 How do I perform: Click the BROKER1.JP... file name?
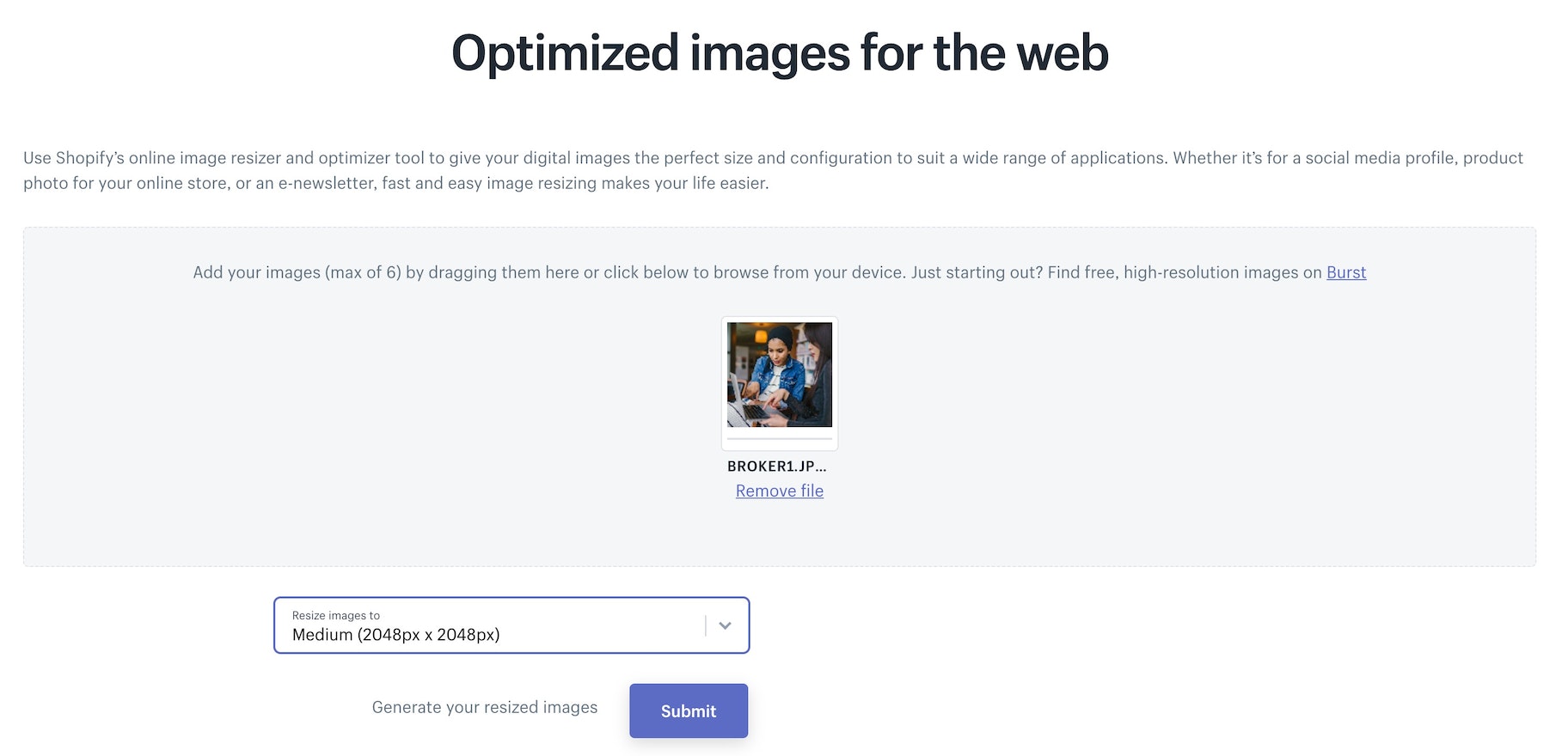coord(776,466)
